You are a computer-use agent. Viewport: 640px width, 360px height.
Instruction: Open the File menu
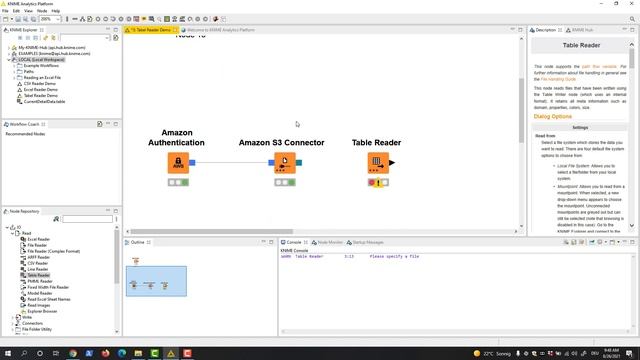click(x=5, y=11)
